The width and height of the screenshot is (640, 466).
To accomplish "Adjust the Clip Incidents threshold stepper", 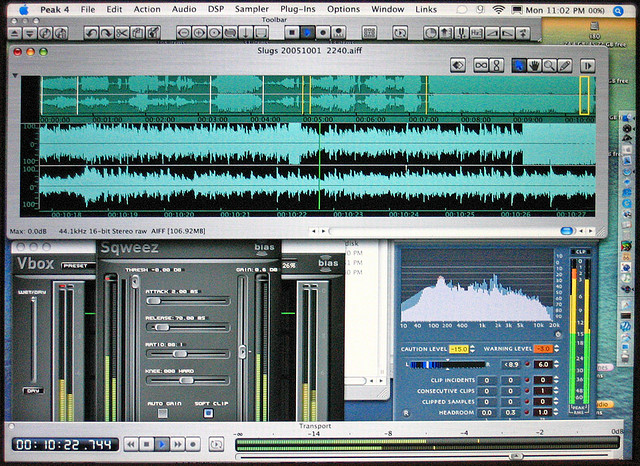I will 556,380.
